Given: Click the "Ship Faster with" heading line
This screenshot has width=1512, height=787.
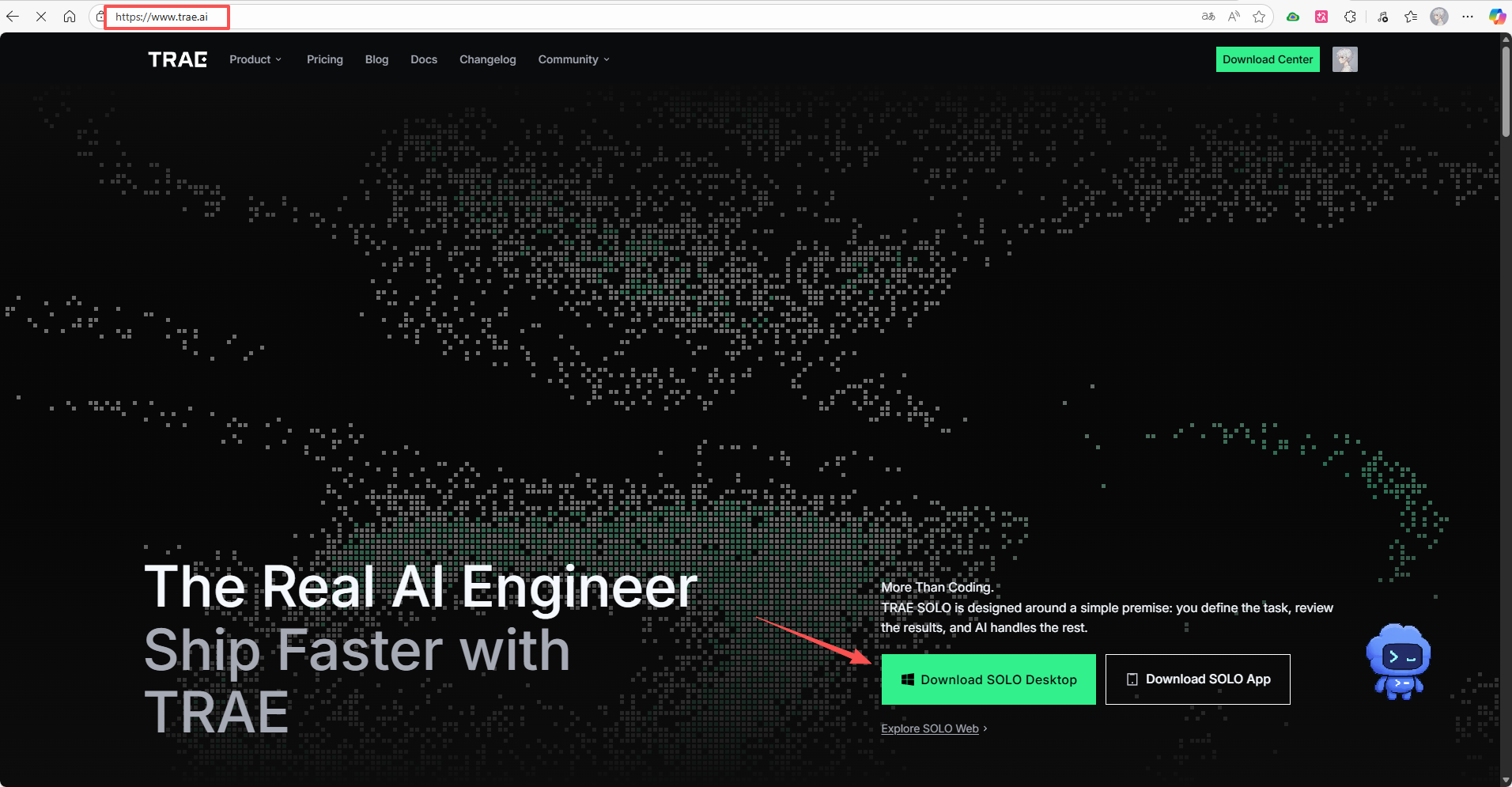Looking at the screenshot, I should coord(357,650).
